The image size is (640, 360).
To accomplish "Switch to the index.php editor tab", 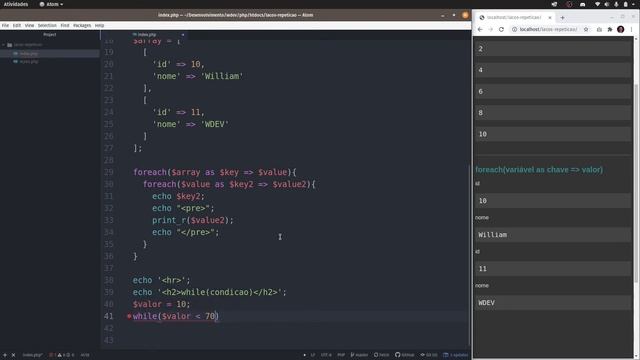I will (147, 35).
